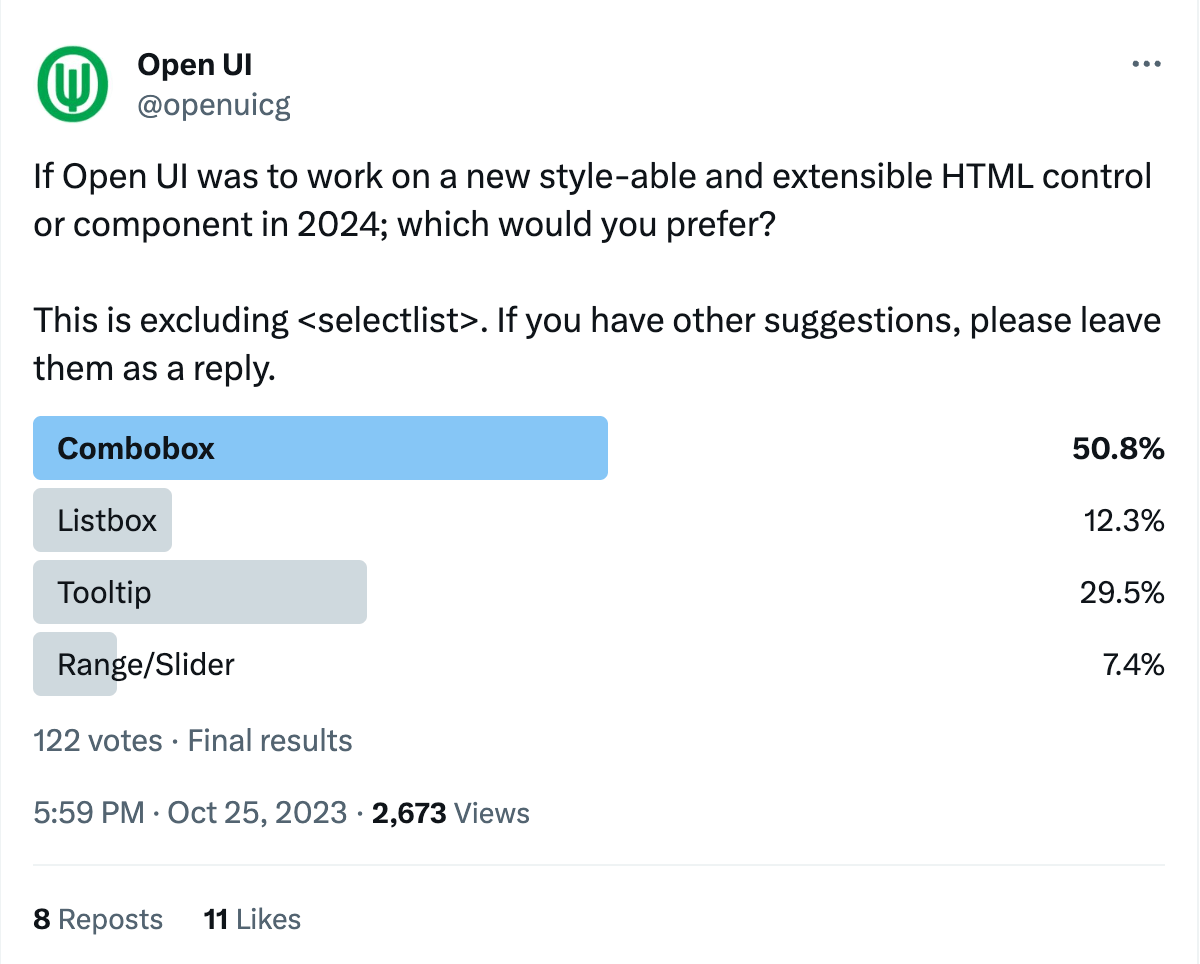The height and width of the screenshot is (964, 1200).
Task: Click the 122 votes label
Action: pyautogui.click(x=97, y=740)
